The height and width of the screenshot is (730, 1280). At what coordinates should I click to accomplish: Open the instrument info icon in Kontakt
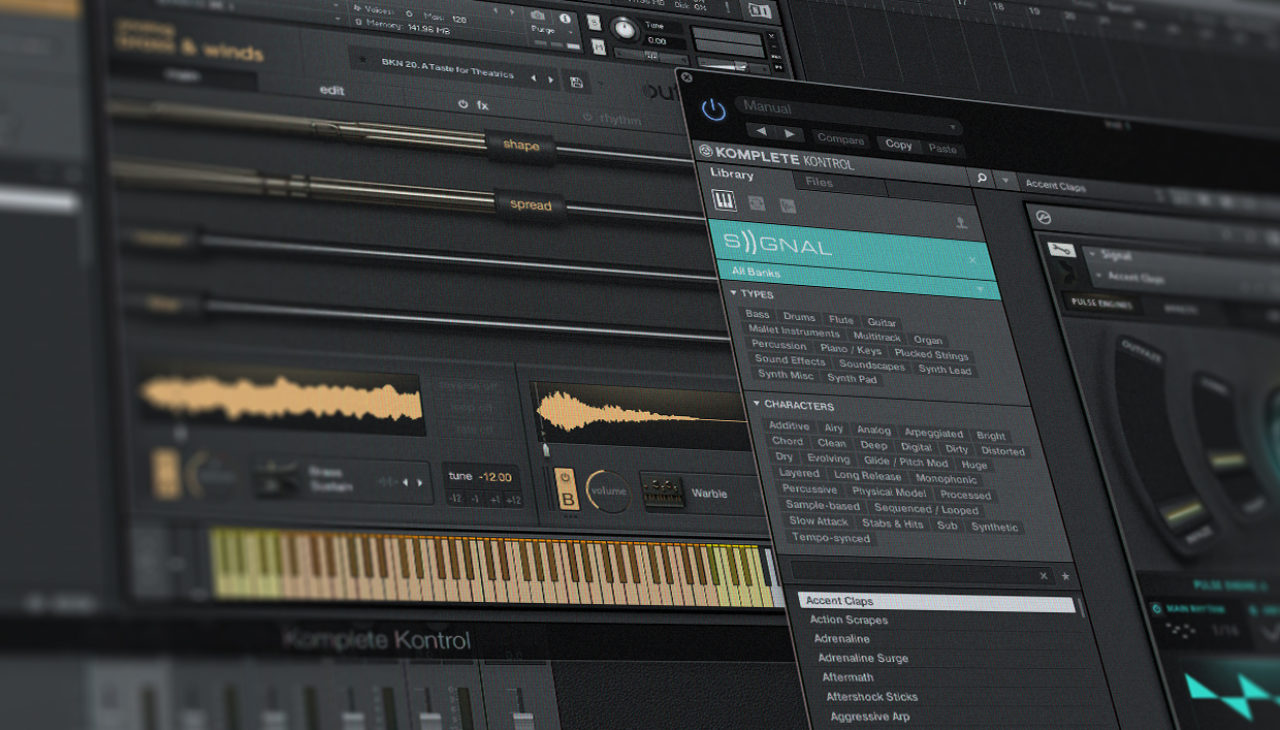(564, 18)
